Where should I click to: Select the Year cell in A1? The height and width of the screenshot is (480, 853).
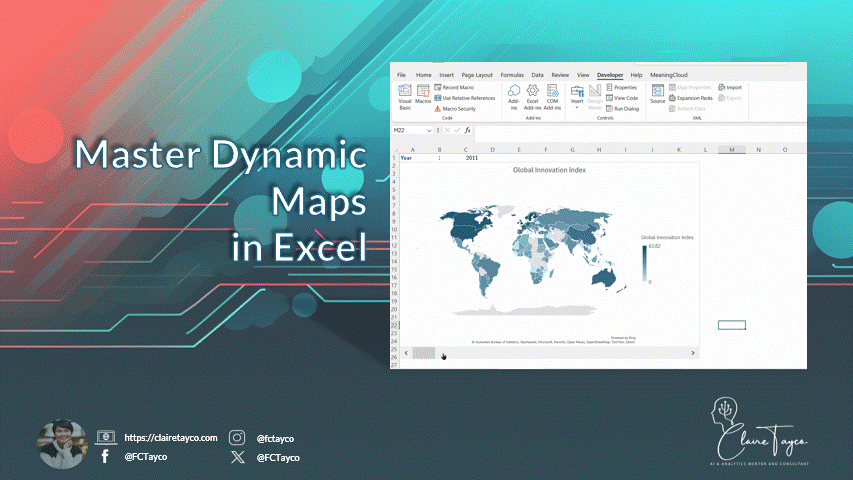(x=412, y=158)
